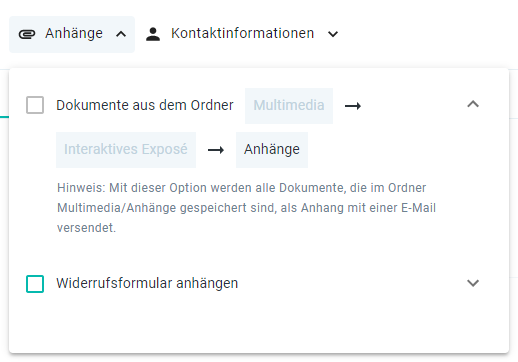Image resolution: width=518 pixels, height=362 pixels.
Task: Expand the Widerrufsformular anhängen section
Action: (473, 283)
